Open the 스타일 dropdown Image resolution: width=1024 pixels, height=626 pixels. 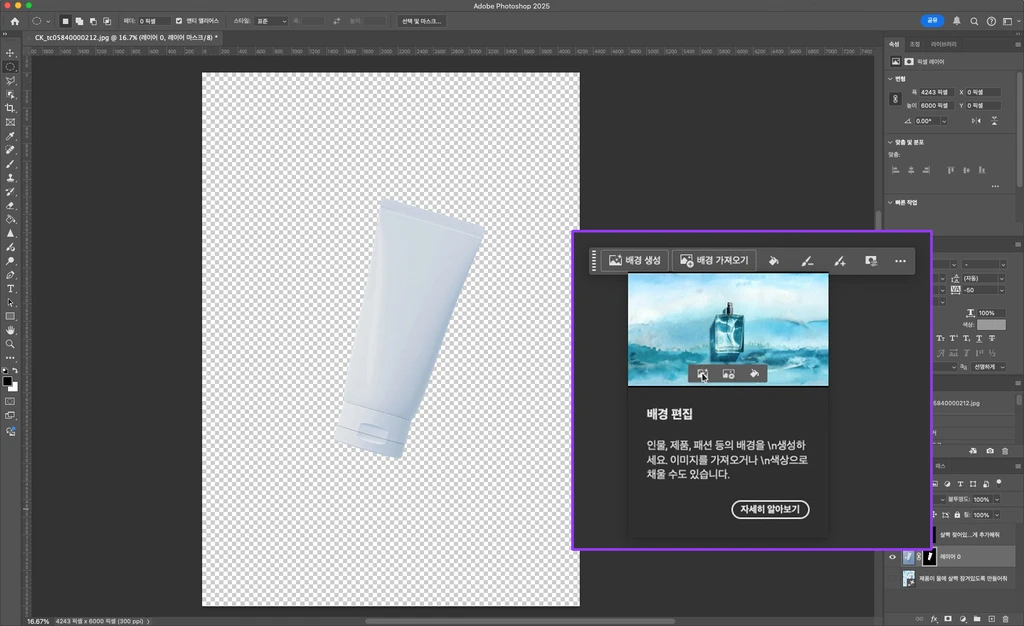pos(273,21)
